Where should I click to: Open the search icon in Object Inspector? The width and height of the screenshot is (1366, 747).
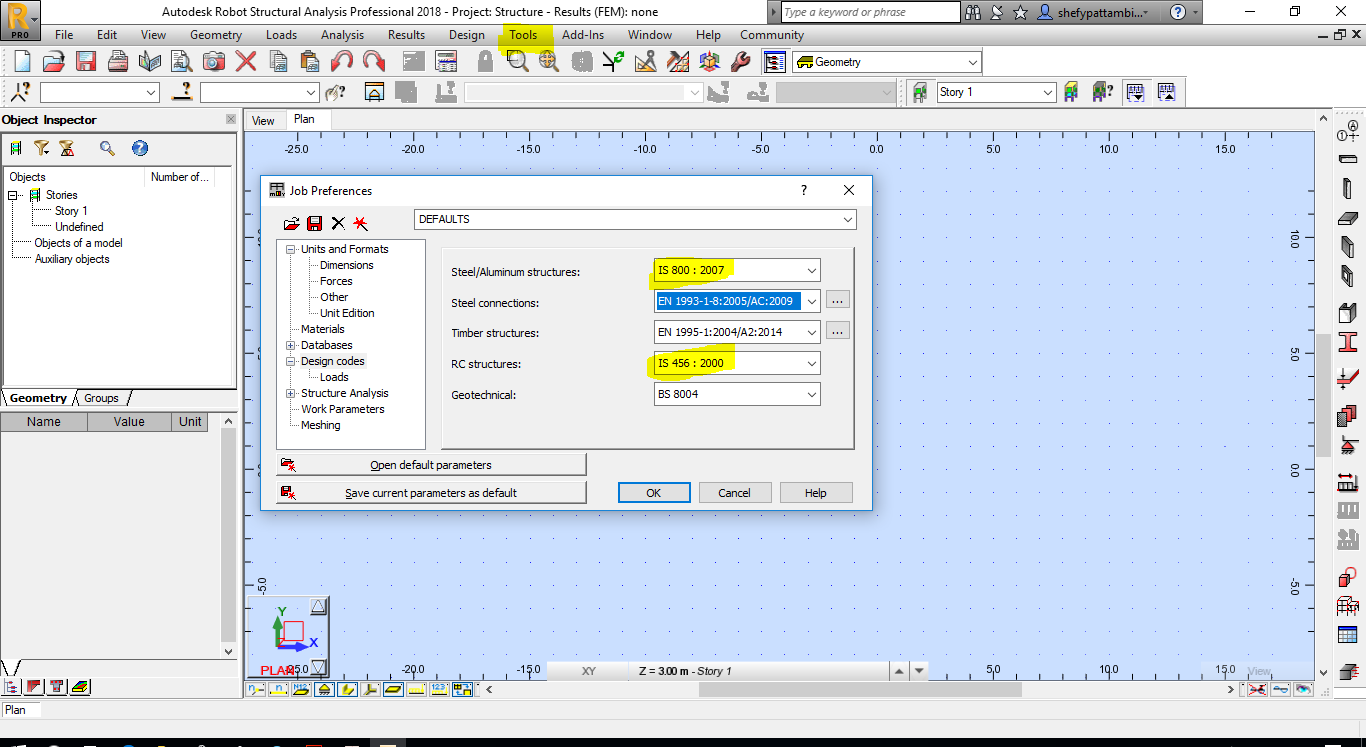tap(105, 148)
